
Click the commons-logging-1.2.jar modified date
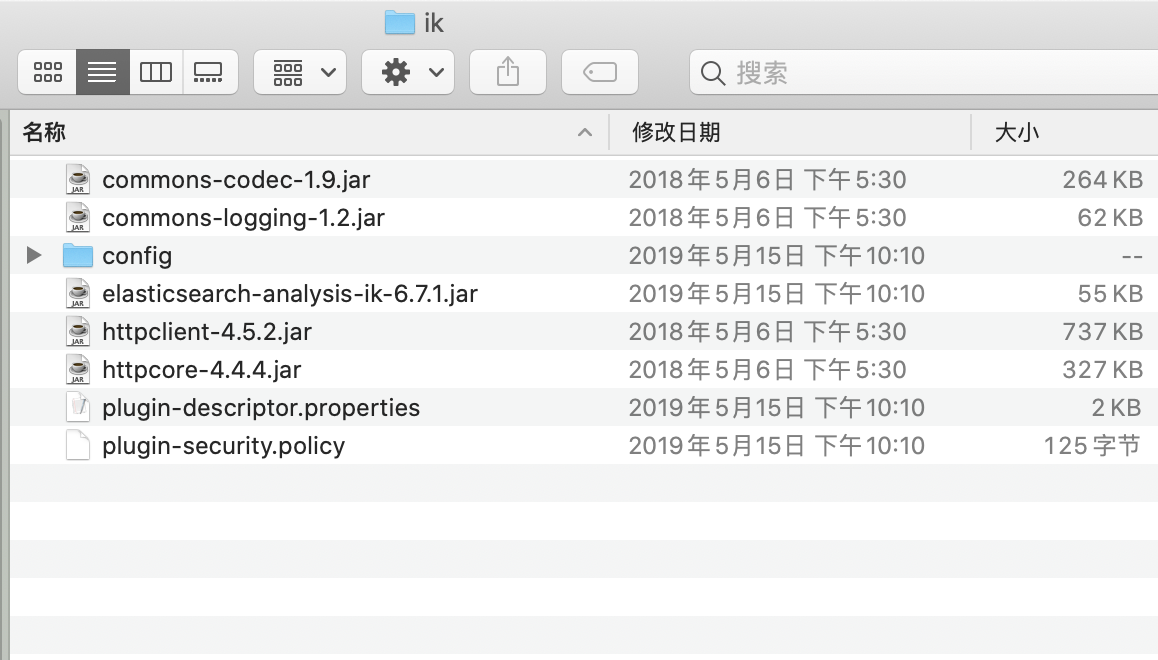click(x=767, y=218)
